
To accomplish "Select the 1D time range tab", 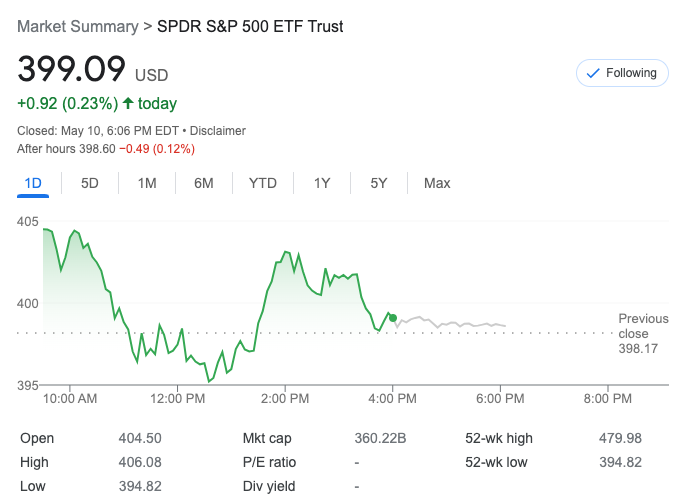I will [33, 183].
